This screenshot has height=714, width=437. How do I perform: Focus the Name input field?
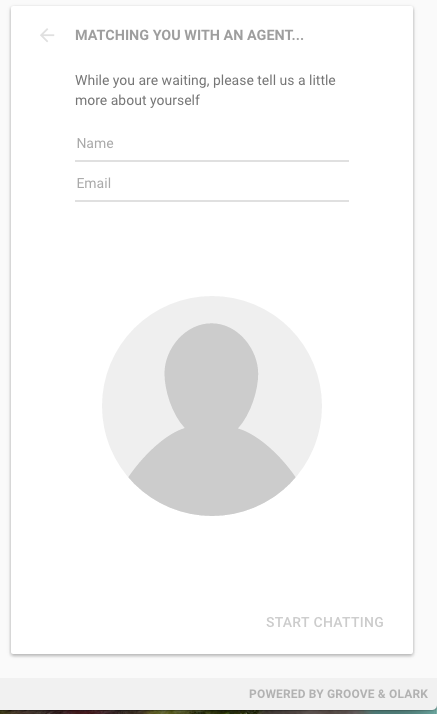pos(212,143)
